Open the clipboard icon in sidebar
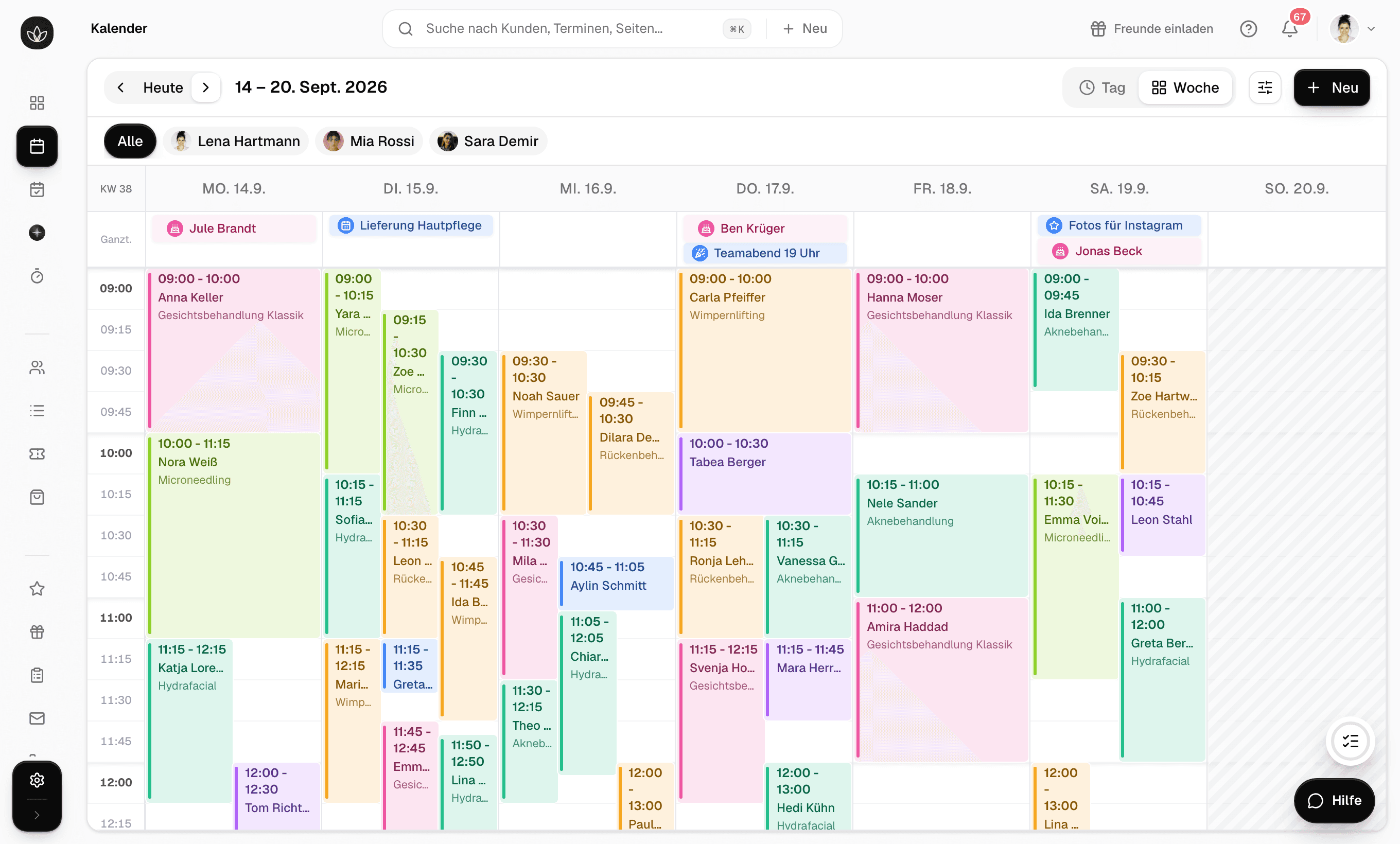The width and height of the screenshot is (1400, 844). pos(37,675)
